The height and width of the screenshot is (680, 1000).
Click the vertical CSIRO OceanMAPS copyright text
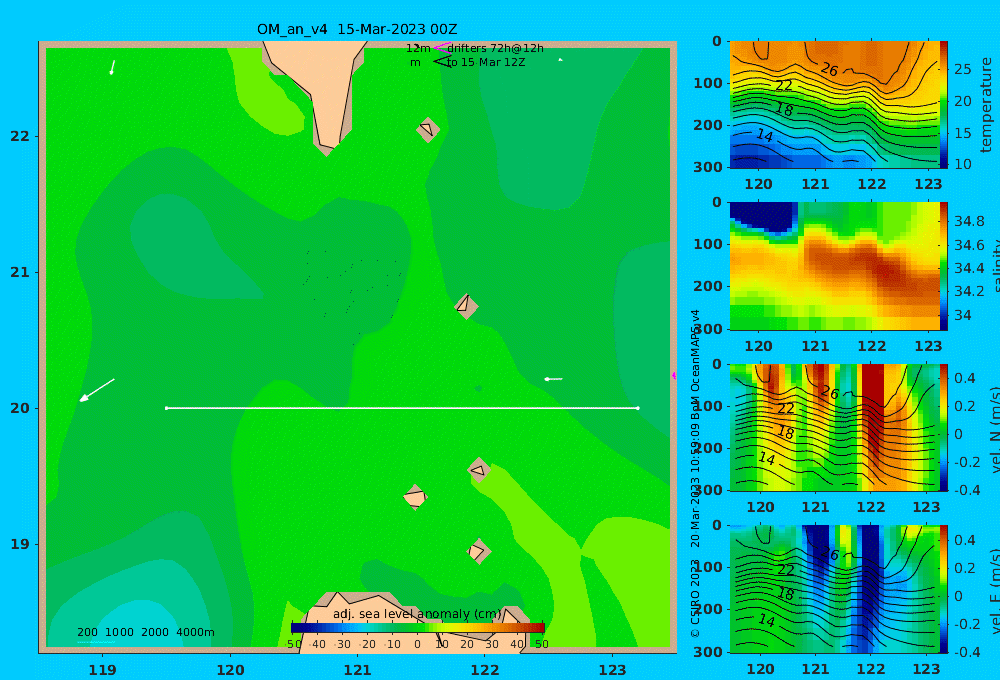tap(695, 473)
